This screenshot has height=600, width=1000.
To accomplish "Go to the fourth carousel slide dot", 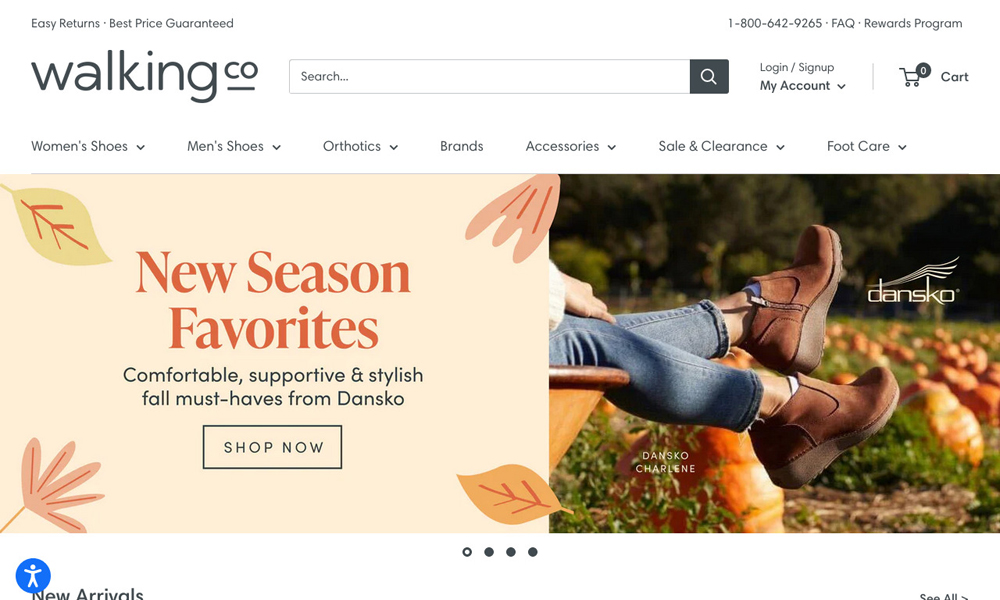I will coord(533,552).
